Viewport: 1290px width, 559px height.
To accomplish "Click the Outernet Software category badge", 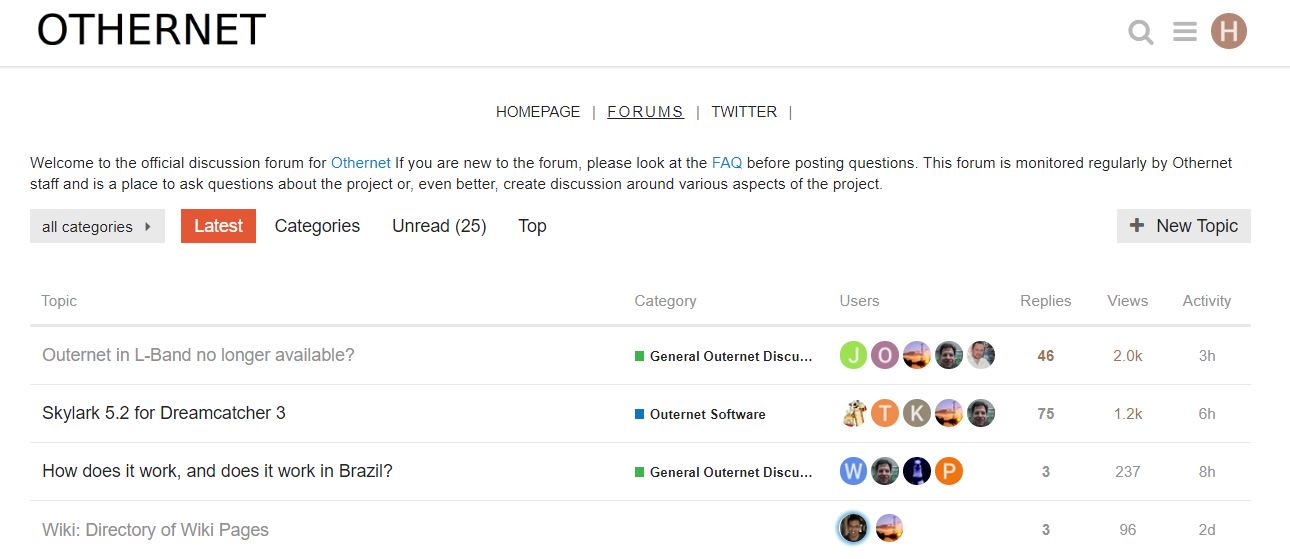I will [707, 414].
